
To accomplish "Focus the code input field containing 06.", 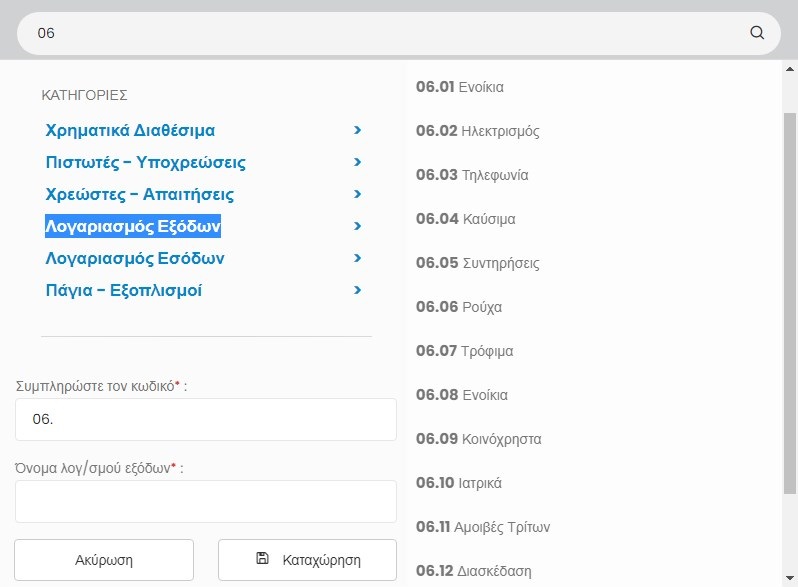I will coord(205,420).
